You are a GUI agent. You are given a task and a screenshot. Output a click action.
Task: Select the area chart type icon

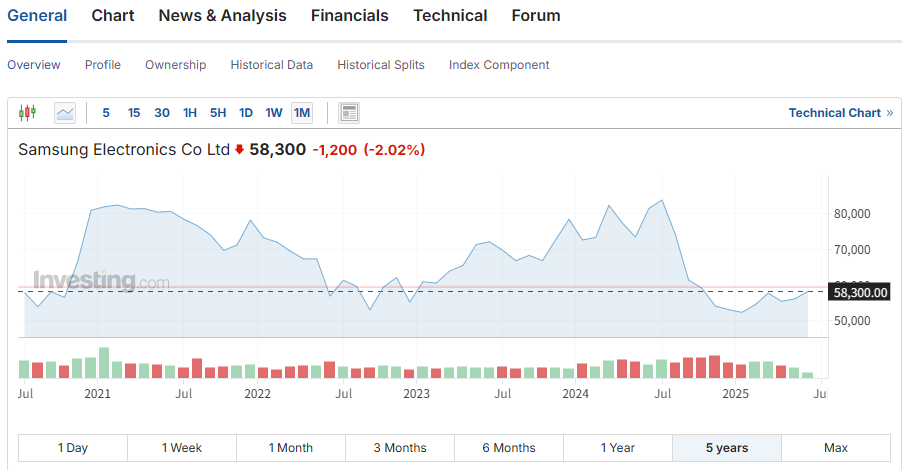coord(65,113)
